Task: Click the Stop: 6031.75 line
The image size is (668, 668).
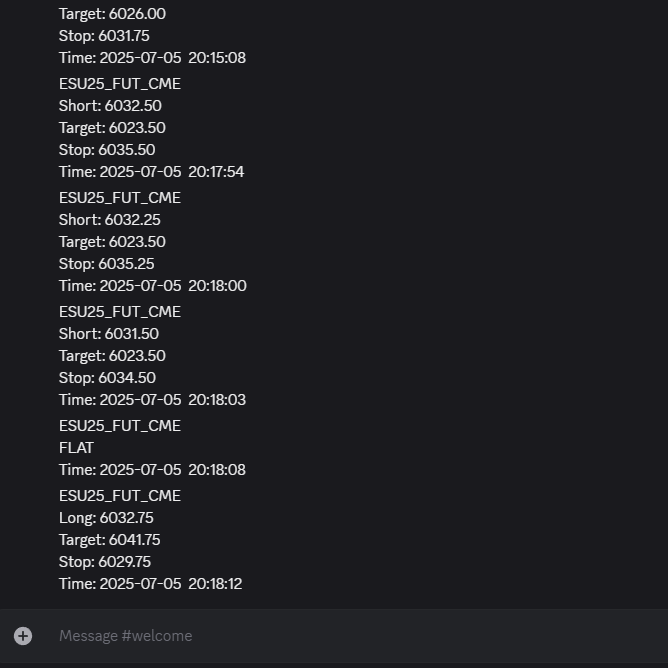Action: tap(104, 36)
